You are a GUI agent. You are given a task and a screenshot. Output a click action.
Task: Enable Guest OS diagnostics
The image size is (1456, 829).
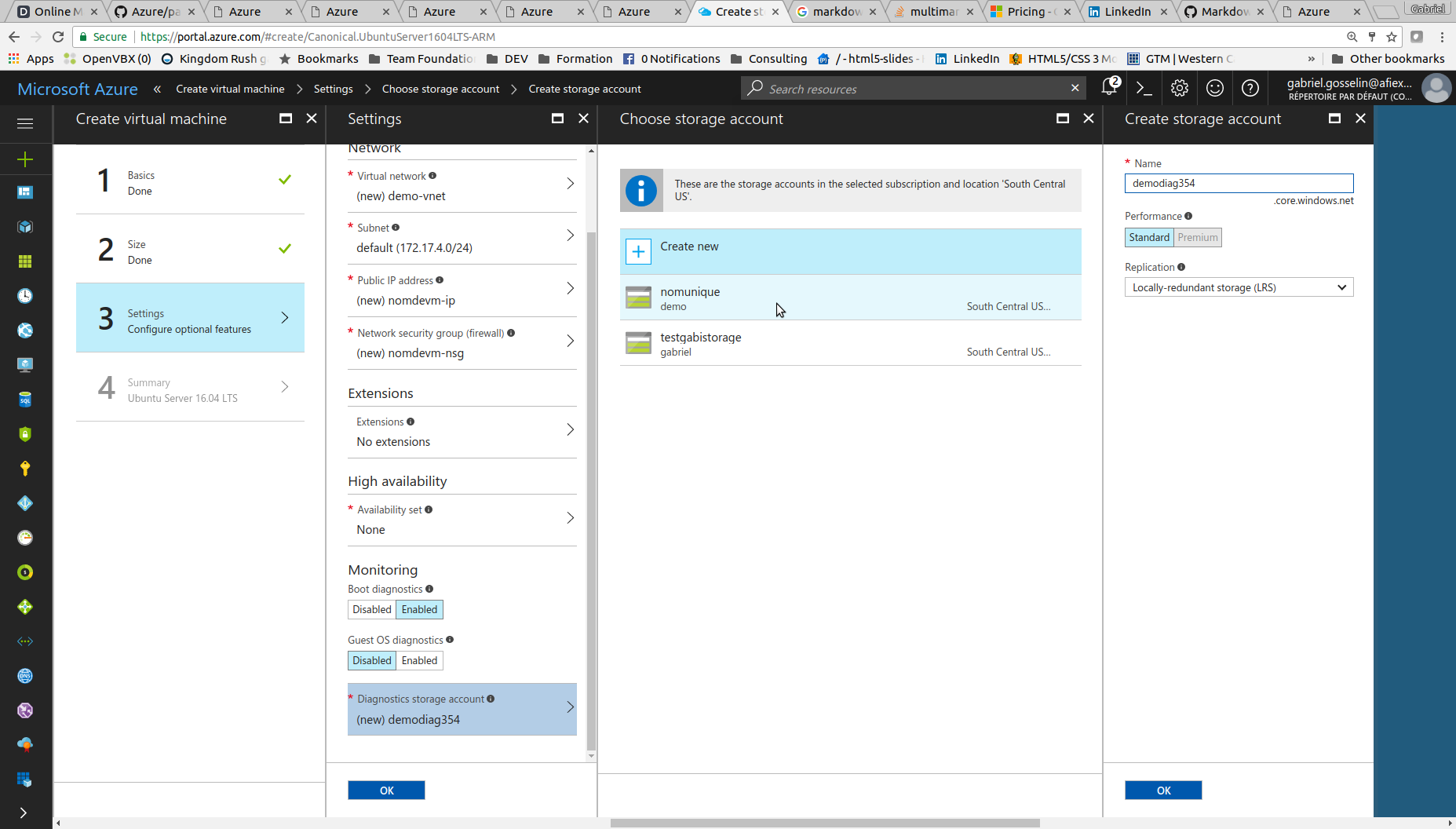click(419, 661)
